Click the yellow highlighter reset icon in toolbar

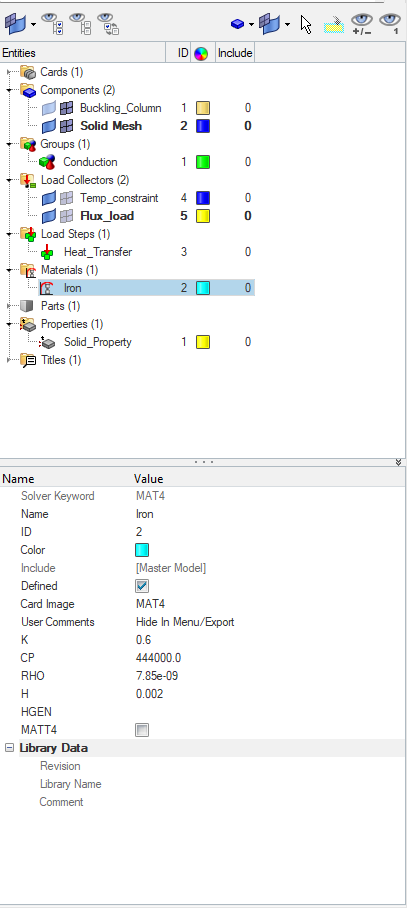334,24
